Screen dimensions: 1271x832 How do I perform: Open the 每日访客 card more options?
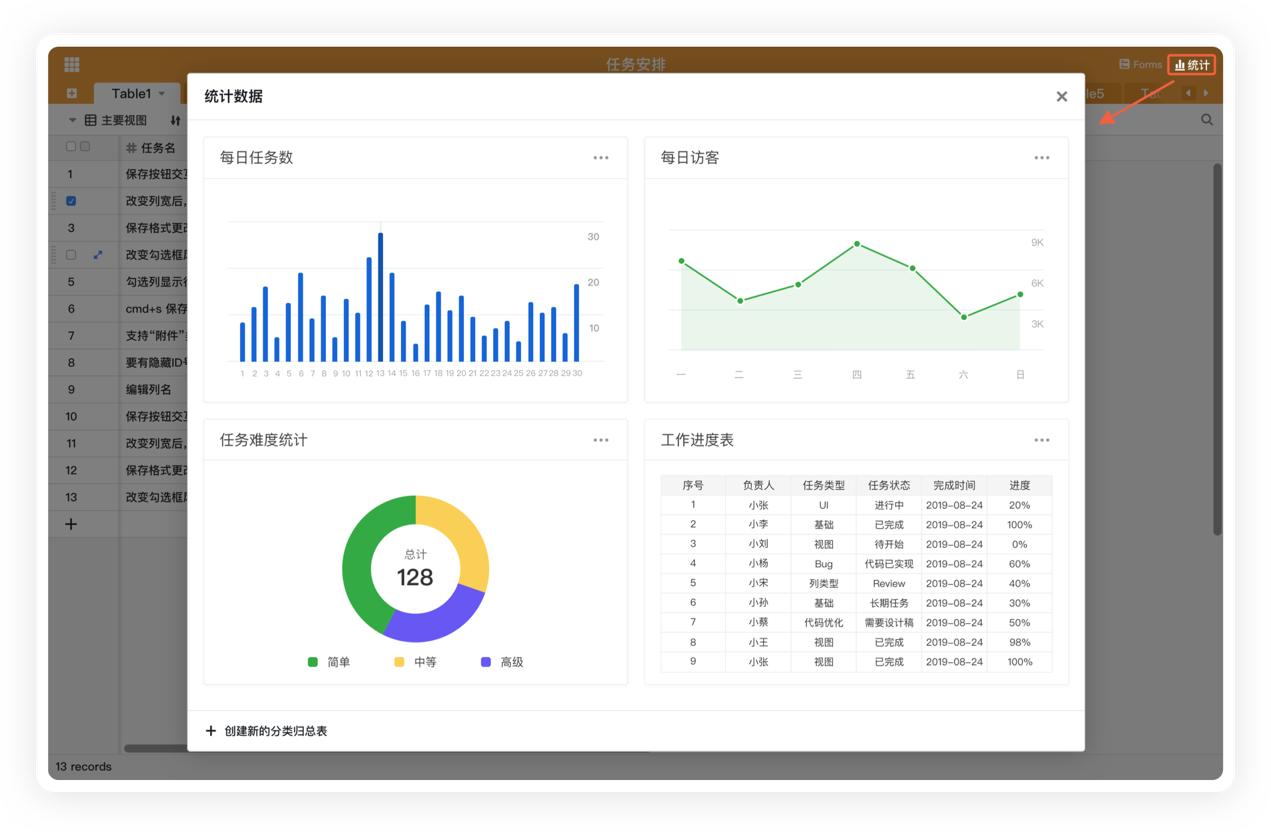tap(1042, 158)
